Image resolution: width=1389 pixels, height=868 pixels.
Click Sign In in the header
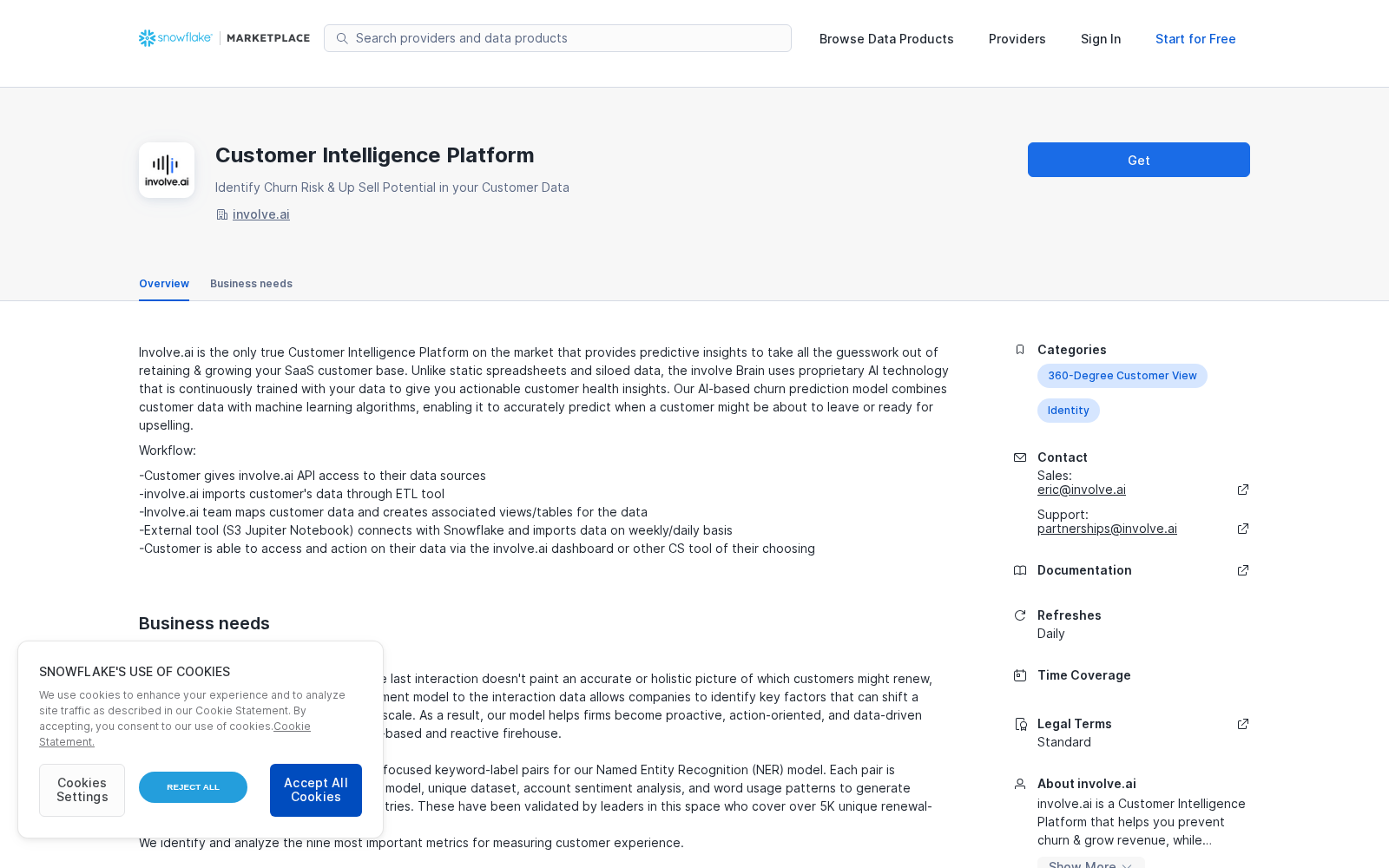(x=1101, y=39)
